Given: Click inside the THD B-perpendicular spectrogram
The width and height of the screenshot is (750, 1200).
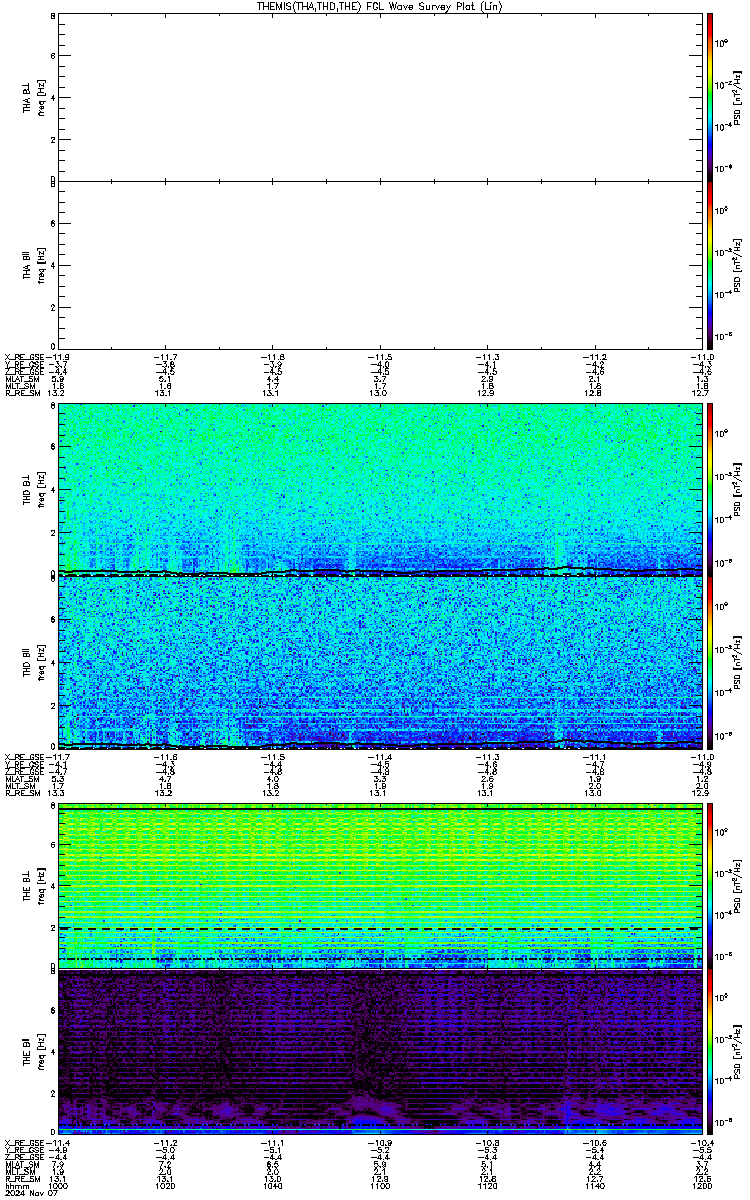Looking at the screenshot, I should click(x=380, y=489).
